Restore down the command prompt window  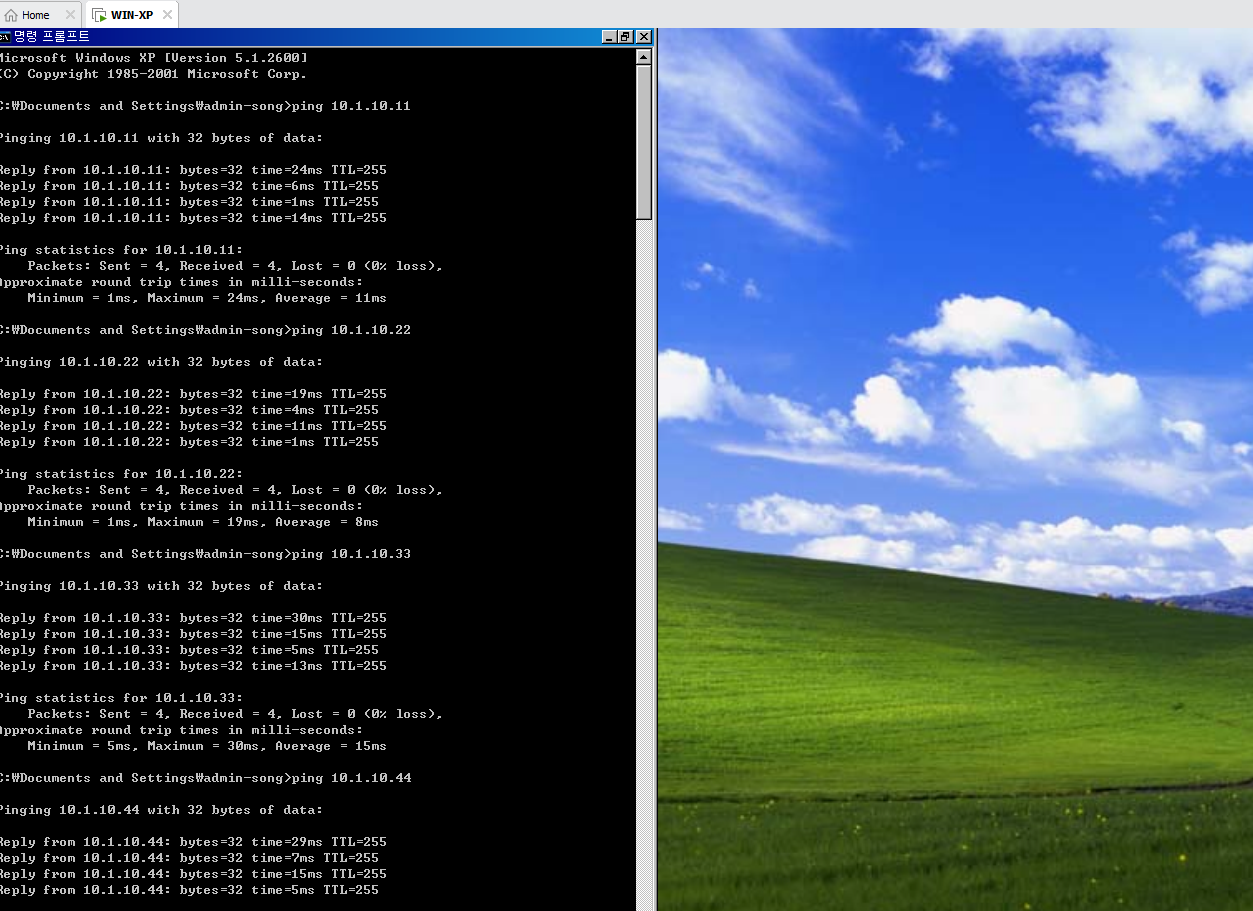[626, 36]
